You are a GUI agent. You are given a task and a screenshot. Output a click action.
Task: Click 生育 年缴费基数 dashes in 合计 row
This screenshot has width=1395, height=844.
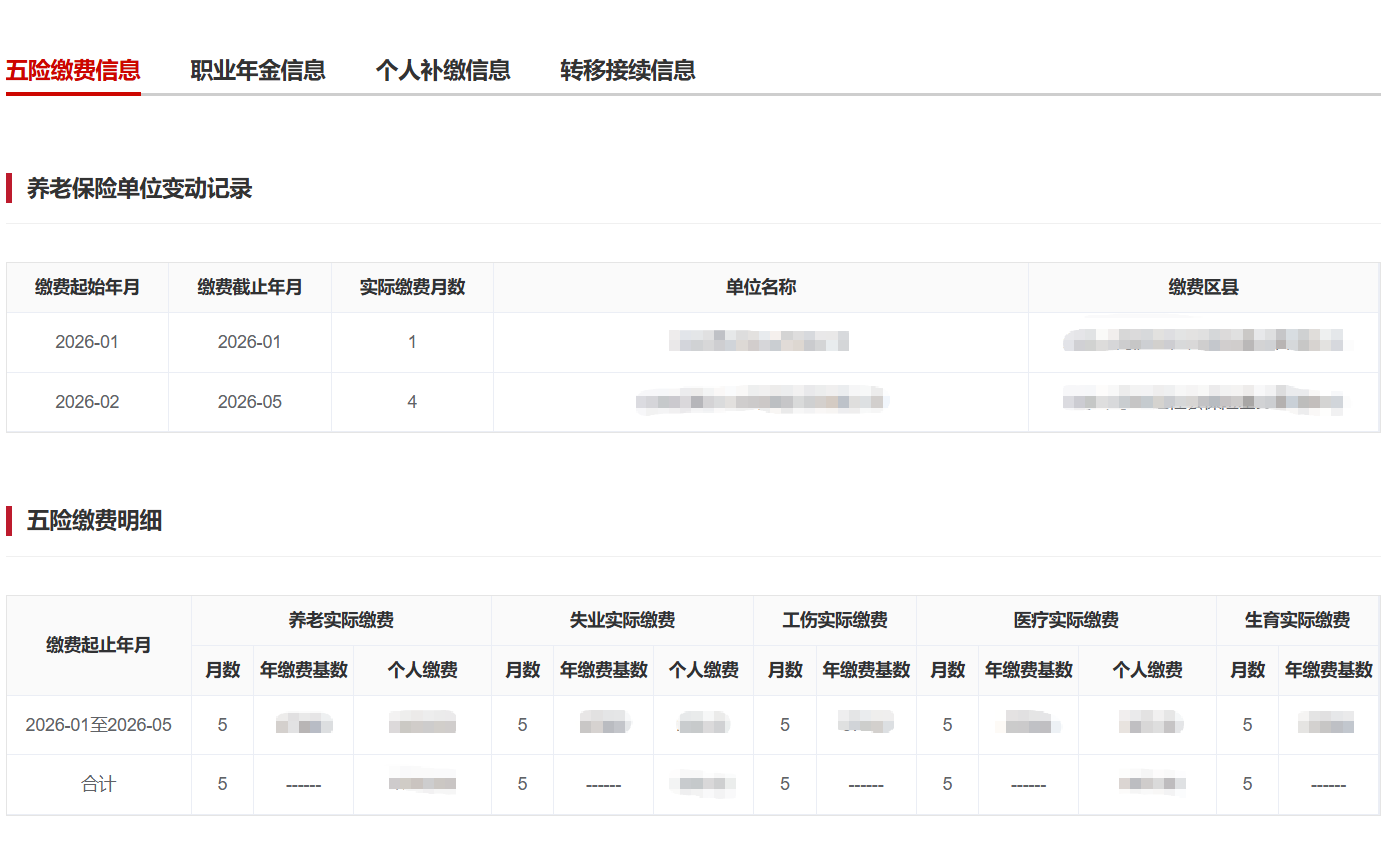click(1329, 785)
